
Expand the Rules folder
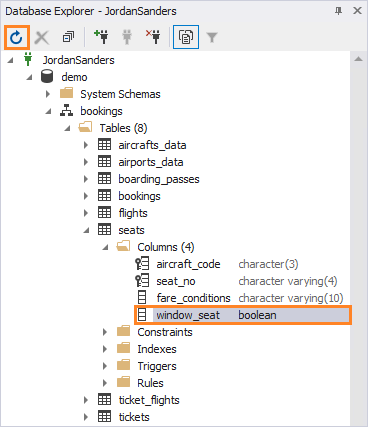[105, 383]
